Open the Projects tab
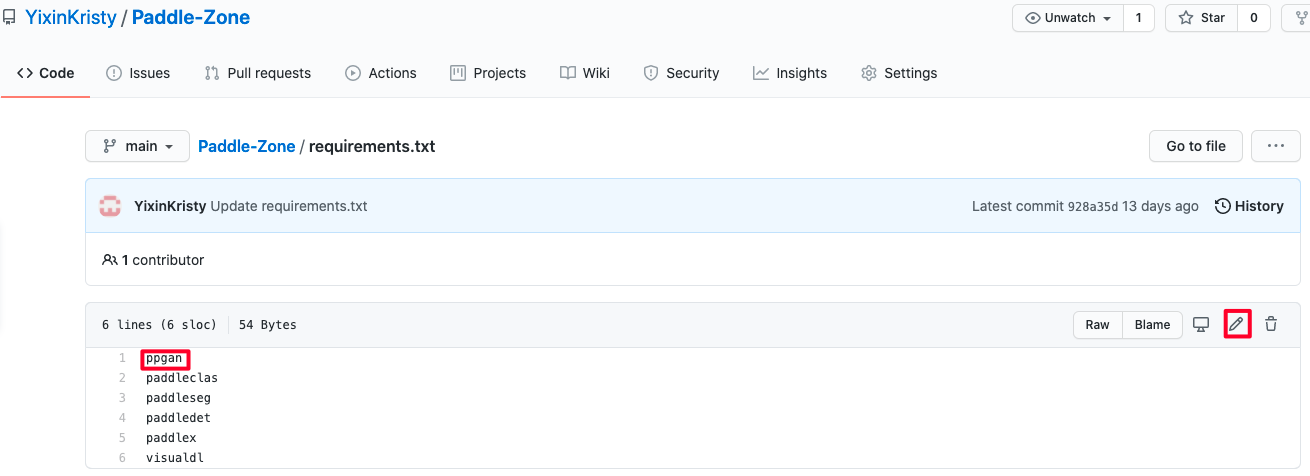Screen dimensions: 1310x476 pos(488,73)
